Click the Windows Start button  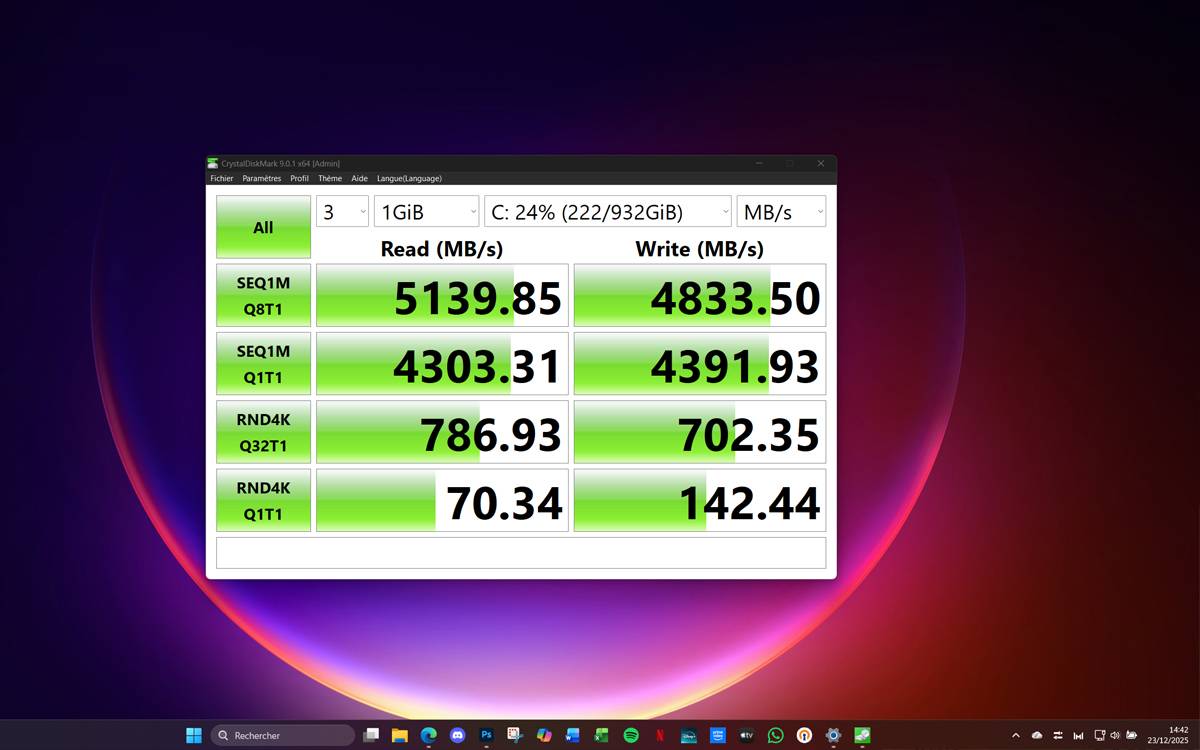(192, 735)
